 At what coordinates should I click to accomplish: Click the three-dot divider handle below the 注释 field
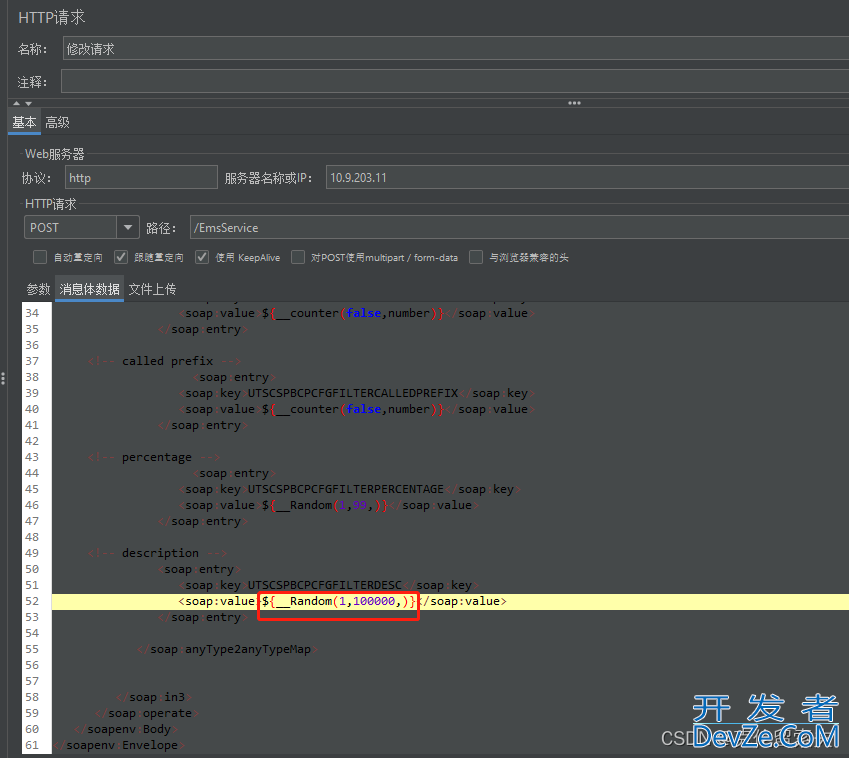tap(574, 103)
